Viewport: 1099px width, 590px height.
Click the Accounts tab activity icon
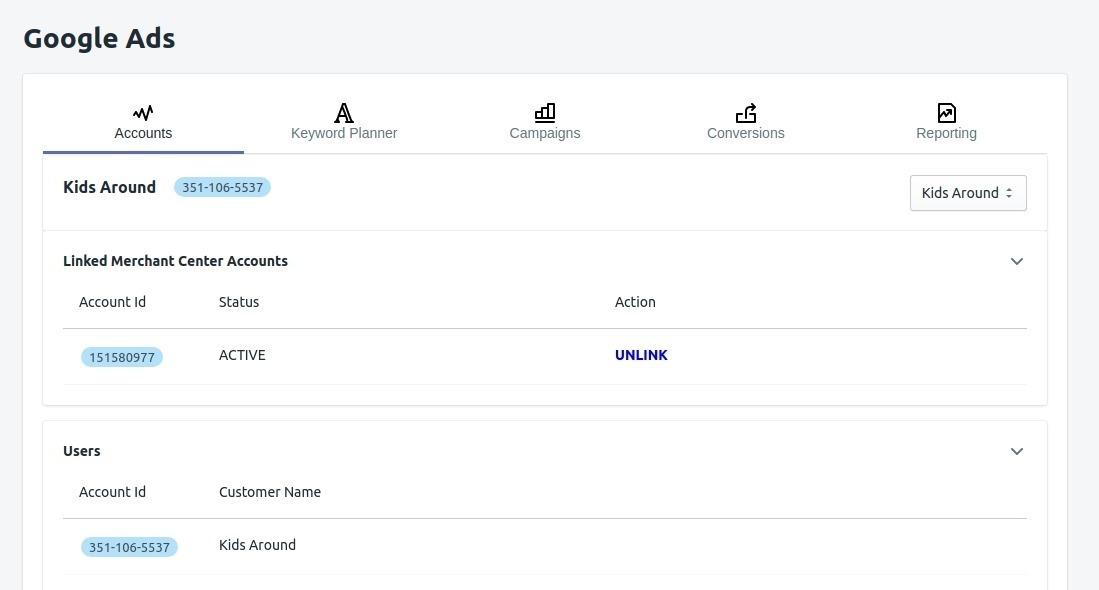click(x=143, y=112)
